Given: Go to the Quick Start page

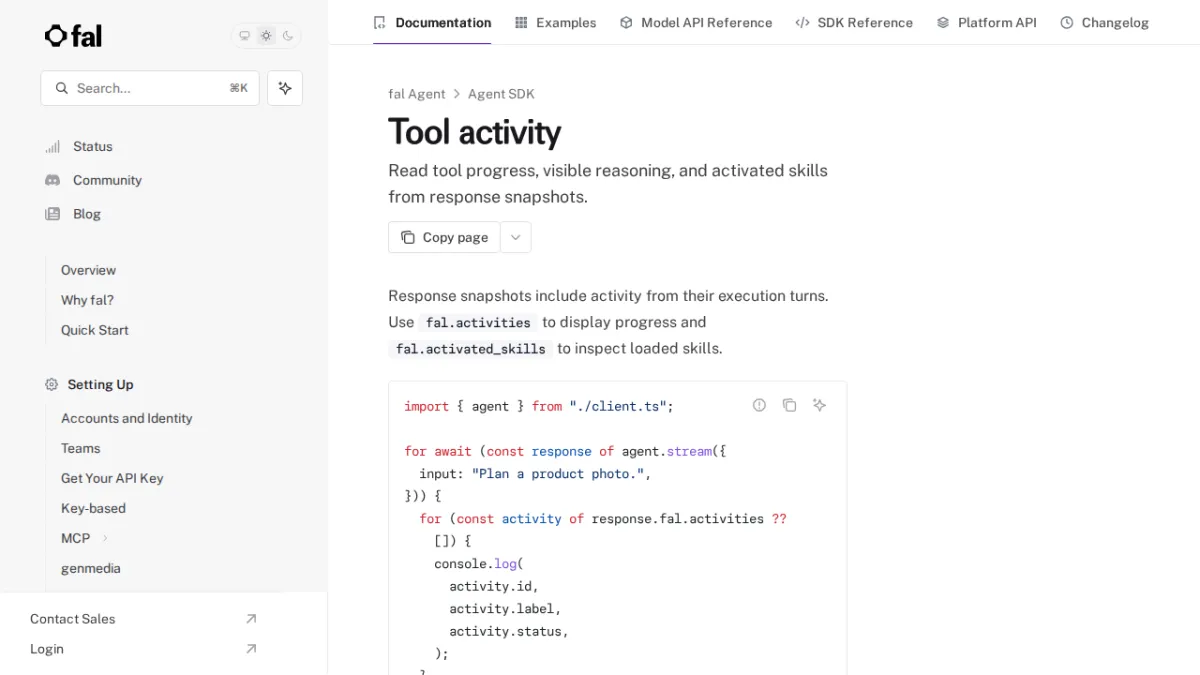Looking at the screenshot, I should [95, 330].
